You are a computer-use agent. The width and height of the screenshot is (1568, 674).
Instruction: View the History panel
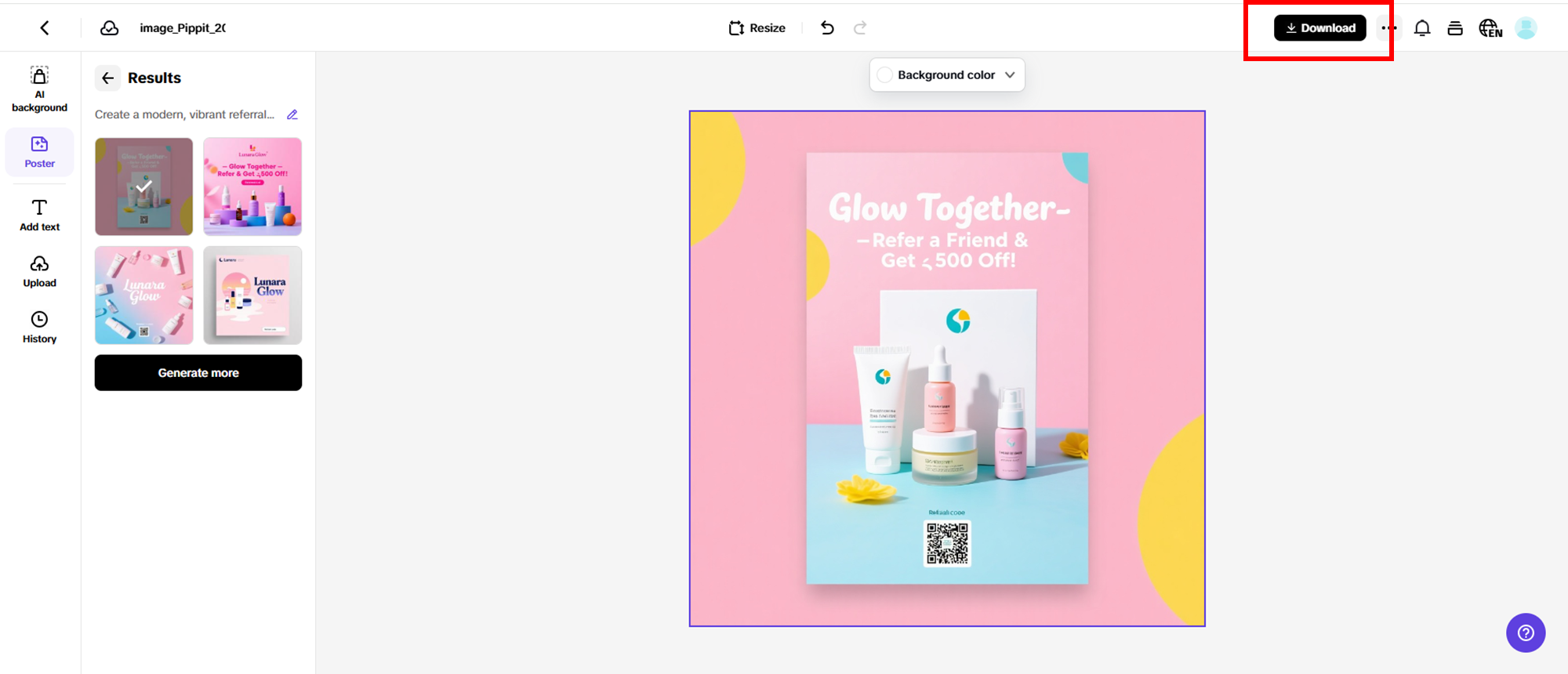pyautogui.click(x=39, y=328)
